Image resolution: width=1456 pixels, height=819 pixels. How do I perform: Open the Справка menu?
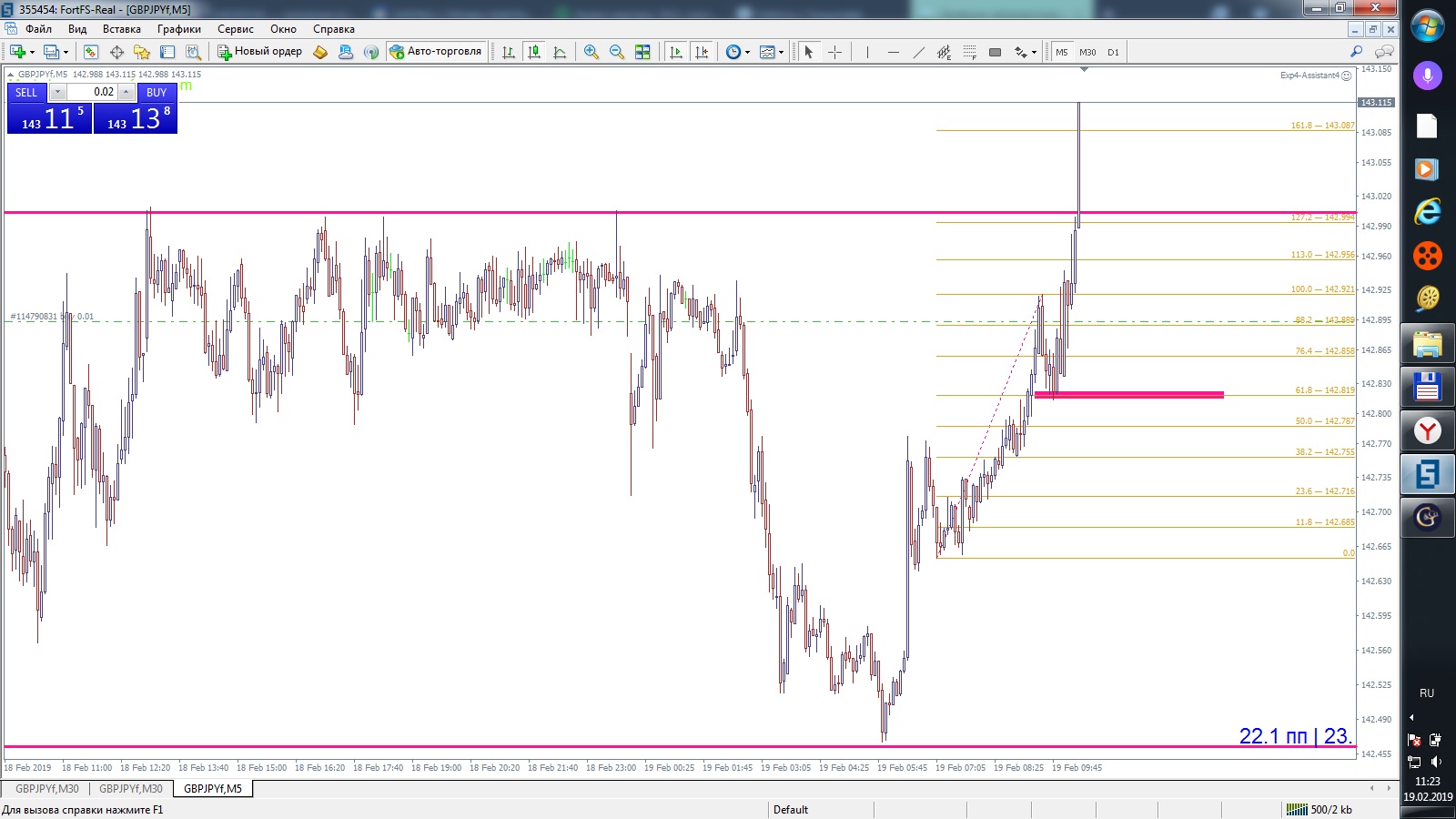[333, 29]
